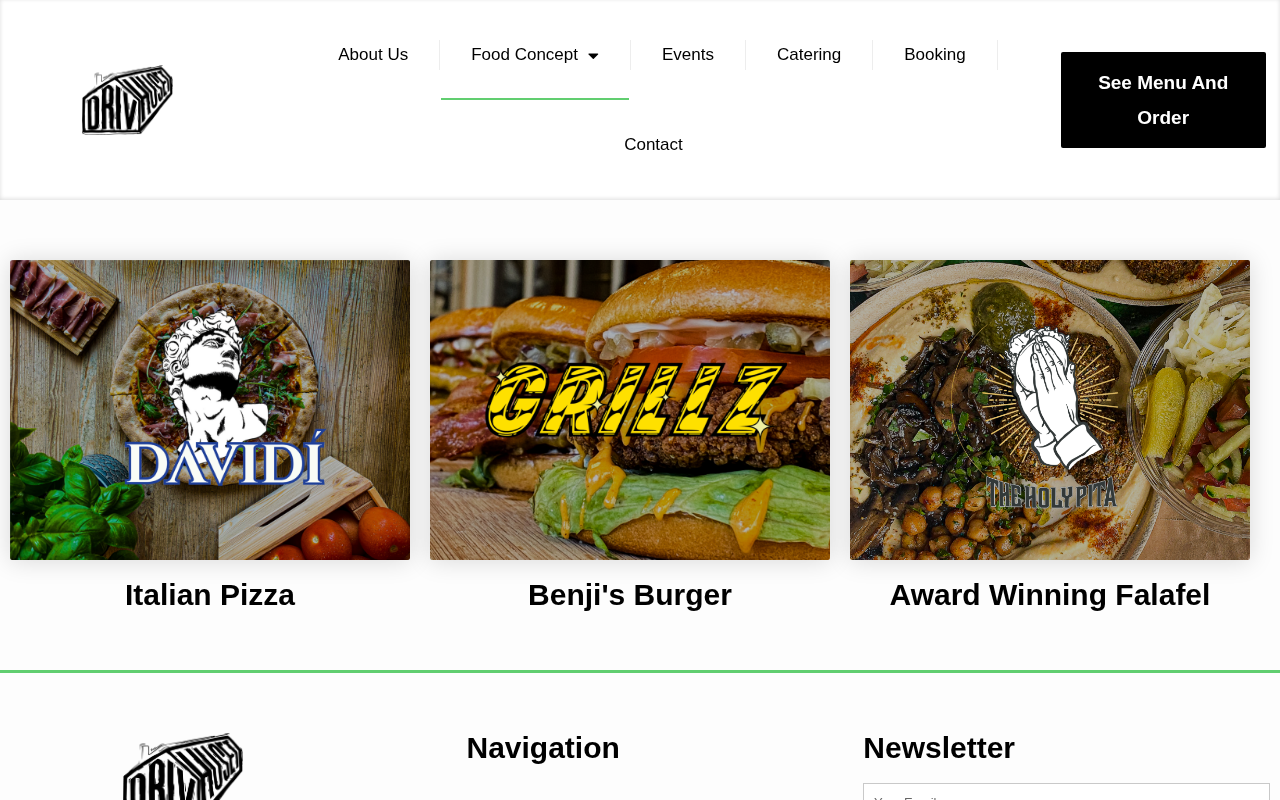Open the Grillz burger image
This screenshot has width=1280, height=800.
[630, 410]
